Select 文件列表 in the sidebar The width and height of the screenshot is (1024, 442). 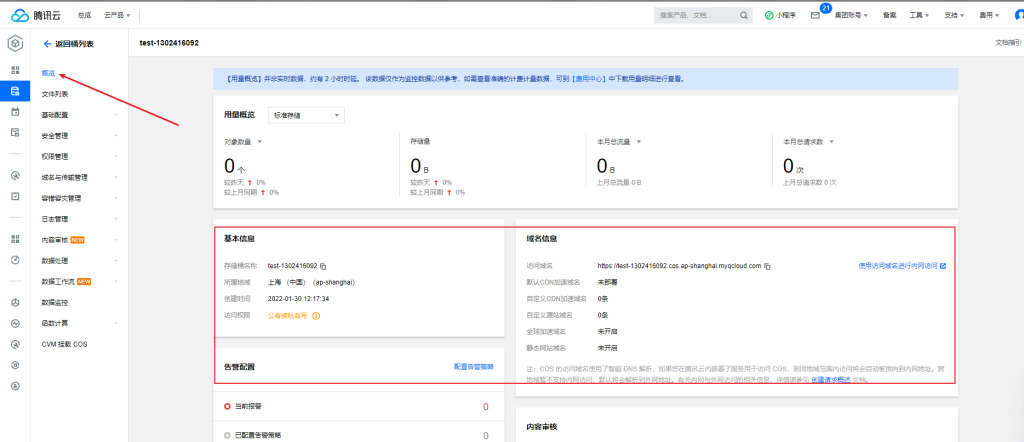point(55,93)
